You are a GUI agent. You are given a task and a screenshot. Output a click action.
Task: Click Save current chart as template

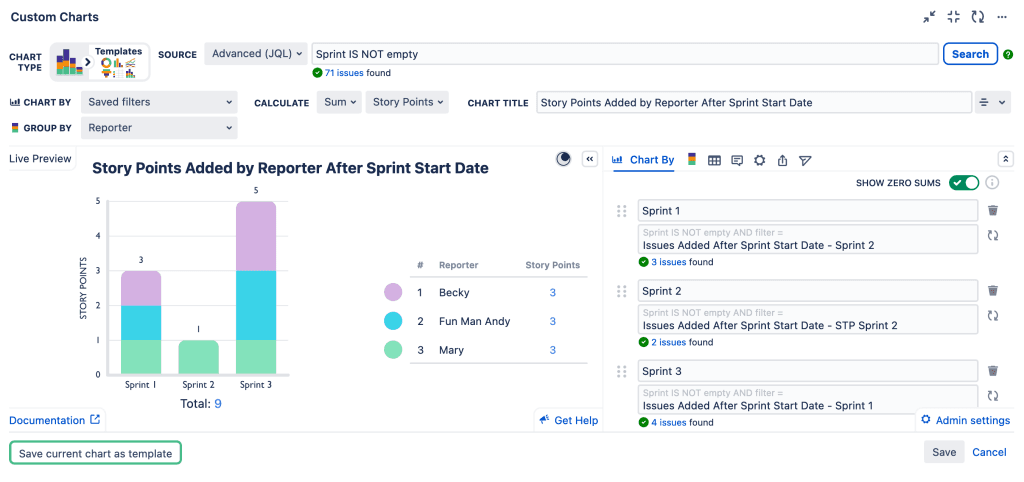[96, 453]
